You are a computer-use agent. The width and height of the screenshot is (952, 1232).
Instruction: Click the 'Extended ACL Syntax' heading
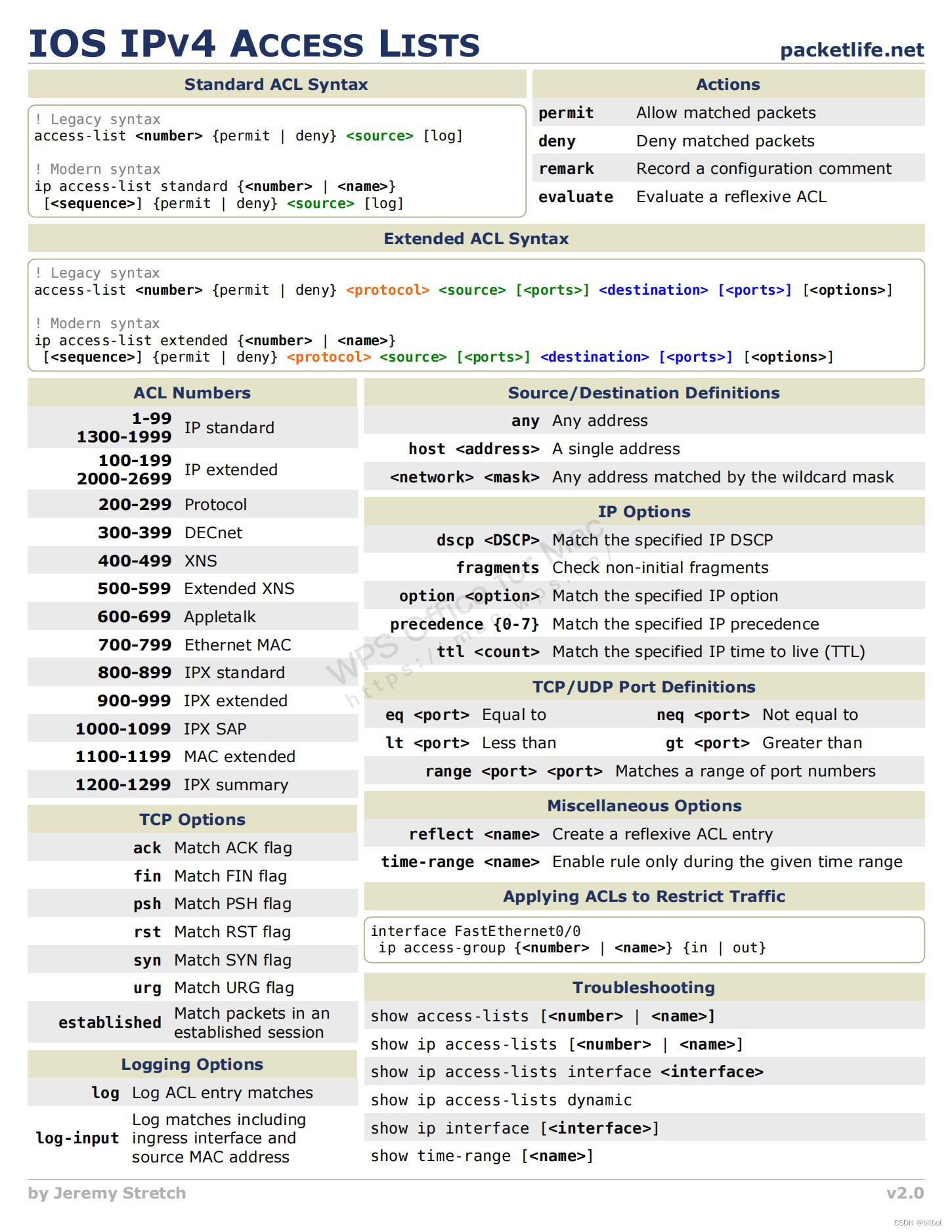click(x=476, y=238)
